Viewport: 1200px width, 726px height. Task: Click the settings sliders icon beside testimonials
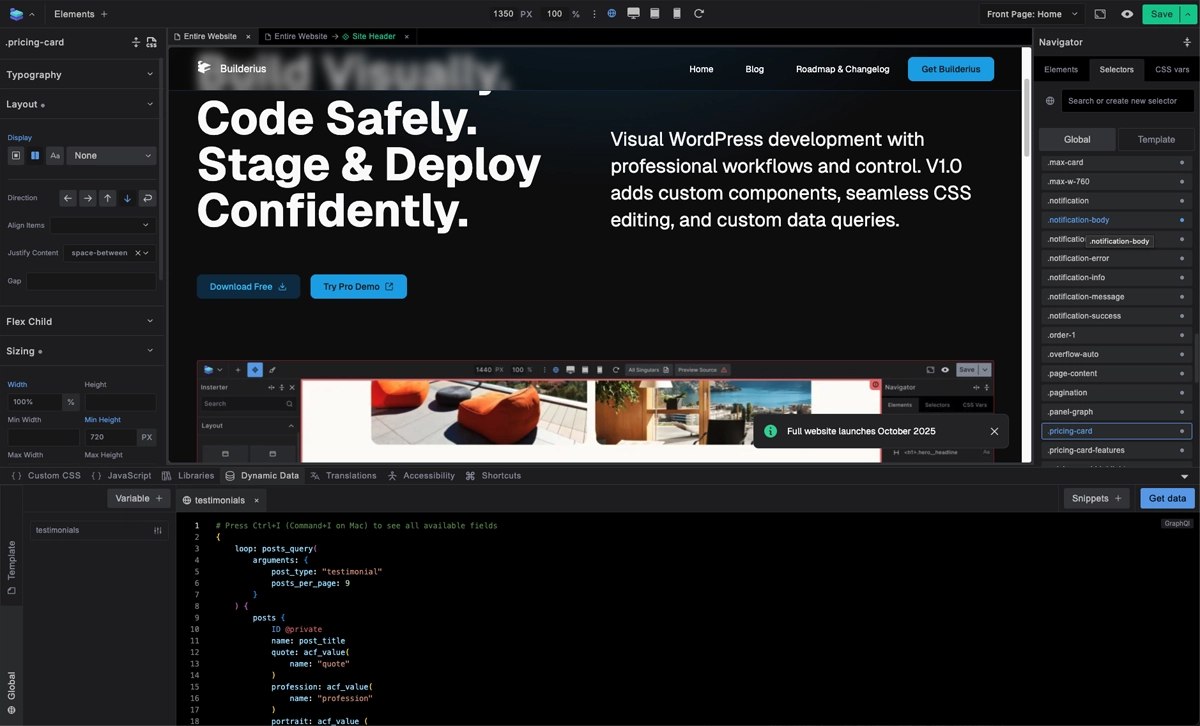coord(157,530)
